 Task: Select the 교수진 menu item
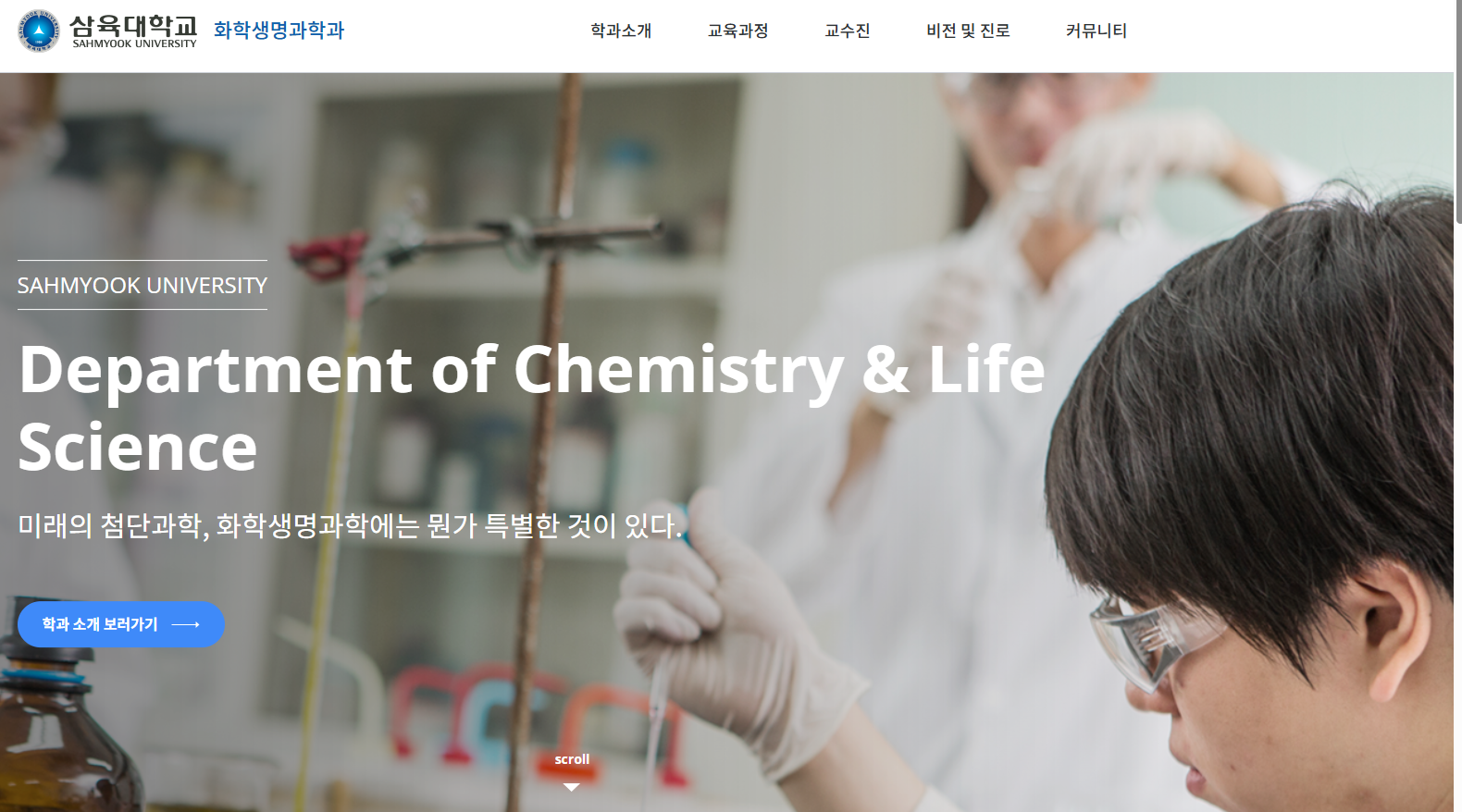[847, 31]
